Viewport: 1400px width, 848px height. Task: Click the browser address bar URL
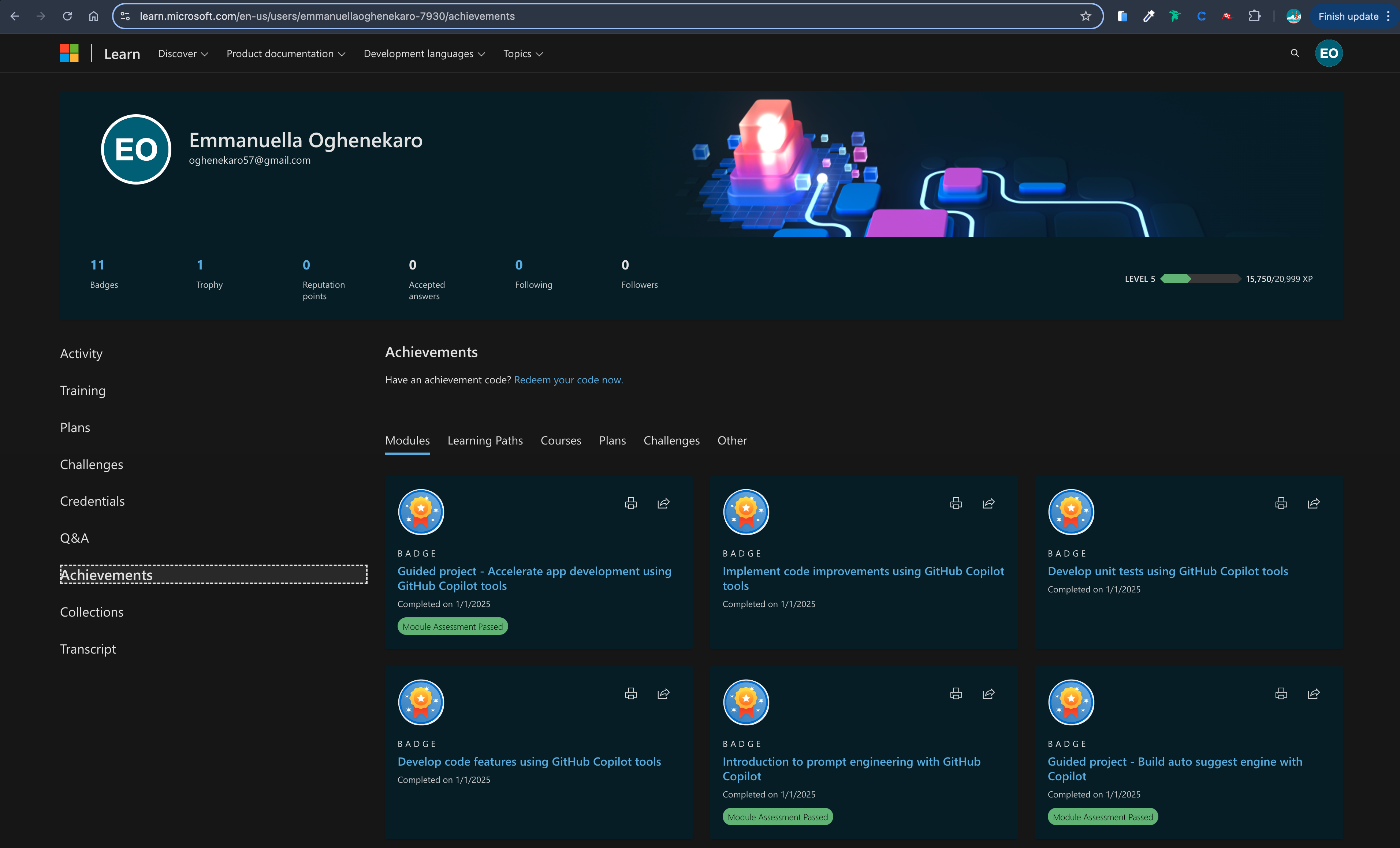[x=327, y=16]
